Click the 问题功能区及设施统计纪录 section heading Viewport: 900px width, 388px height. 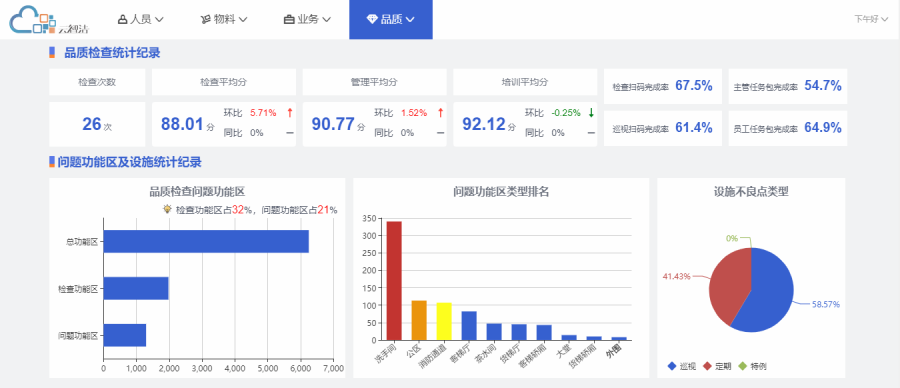[x=129, y=162]
